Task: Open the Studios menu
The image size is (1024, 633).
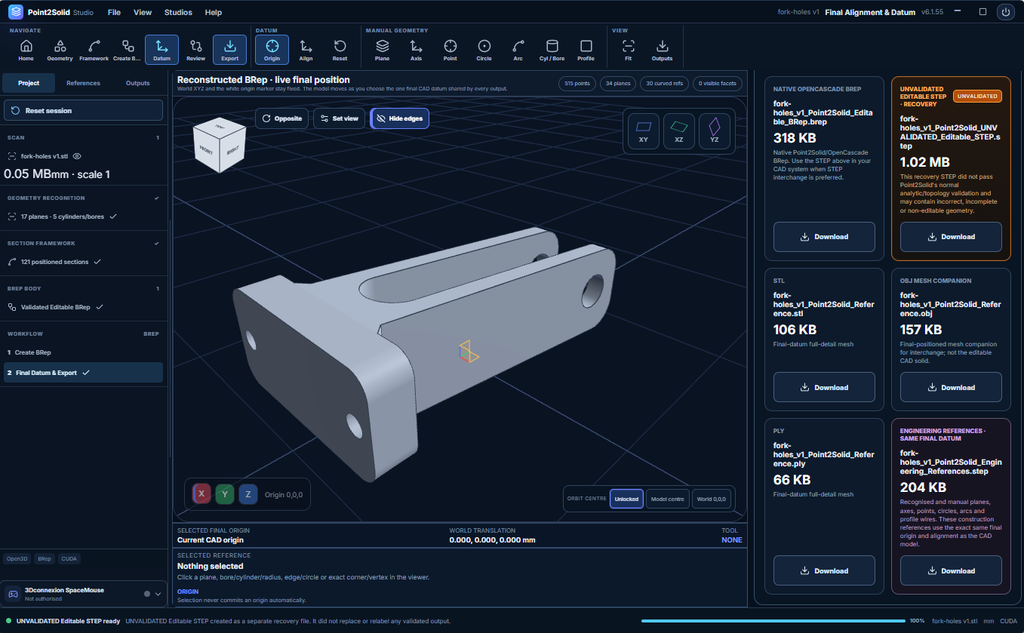Action: 178,12
